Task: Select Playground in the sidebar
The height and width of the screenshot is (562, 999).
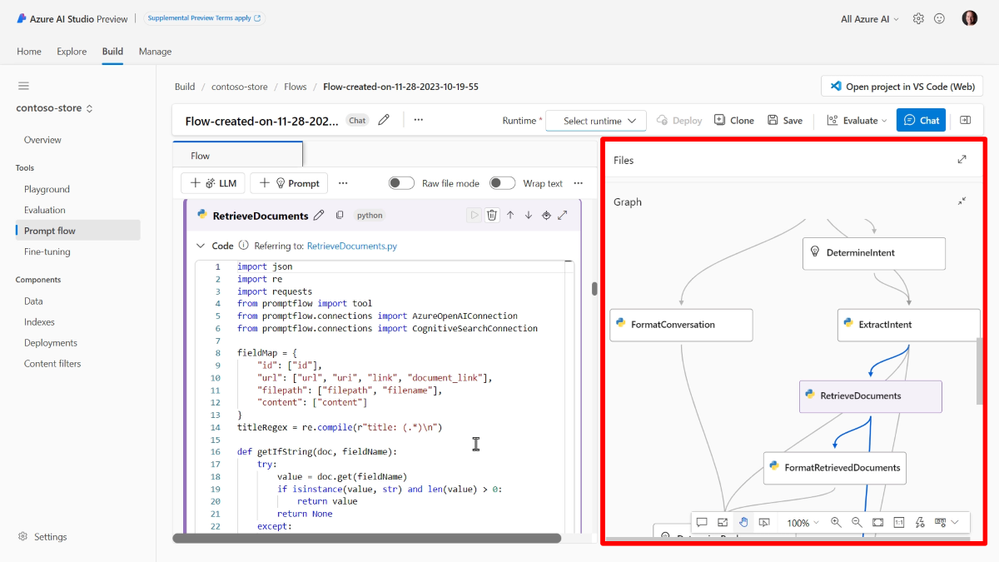Action: [47, 189]
